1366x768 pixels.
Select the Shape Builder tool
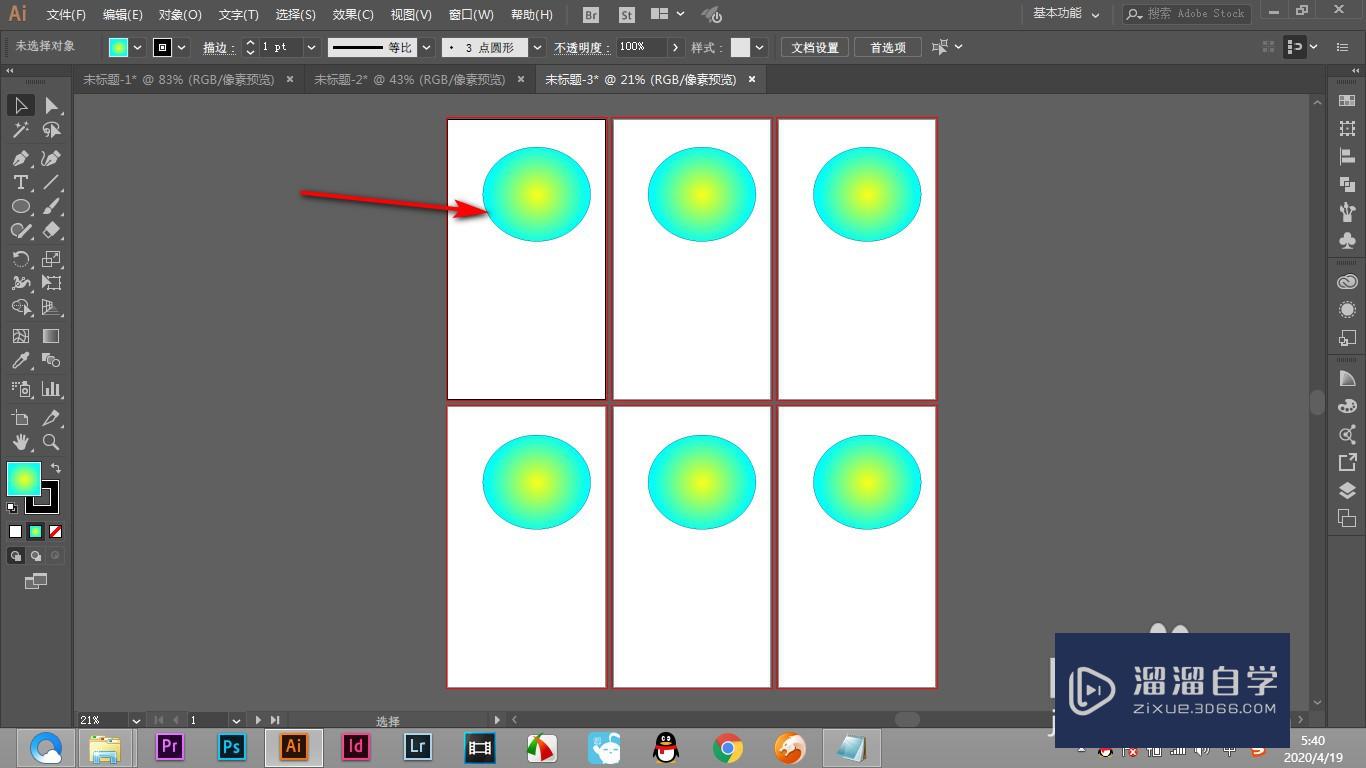coord(21,308)
